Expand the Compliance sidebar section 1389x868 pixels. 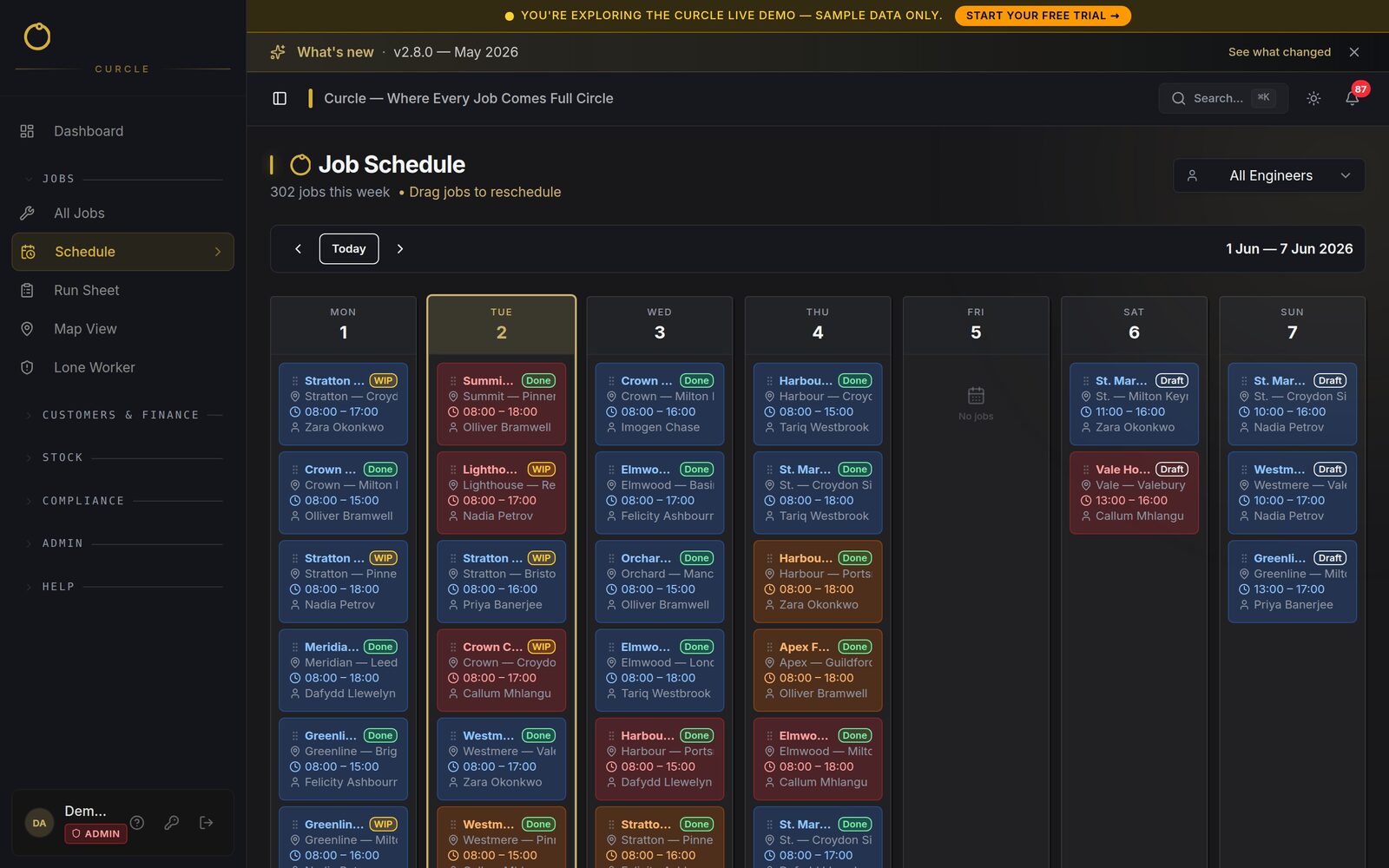coord(122,501)
